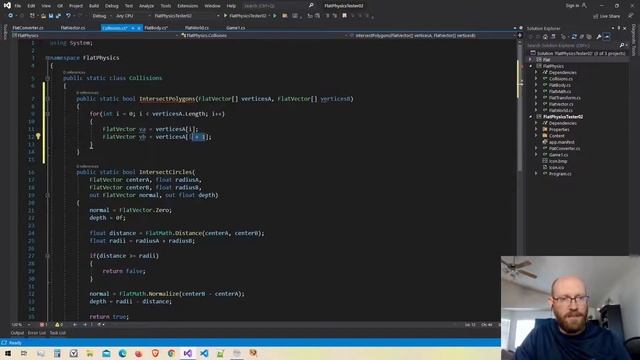Click the Search Solution Explorer field
The width and height of the screenshot is (640, 360).
[x=573, y=45]
